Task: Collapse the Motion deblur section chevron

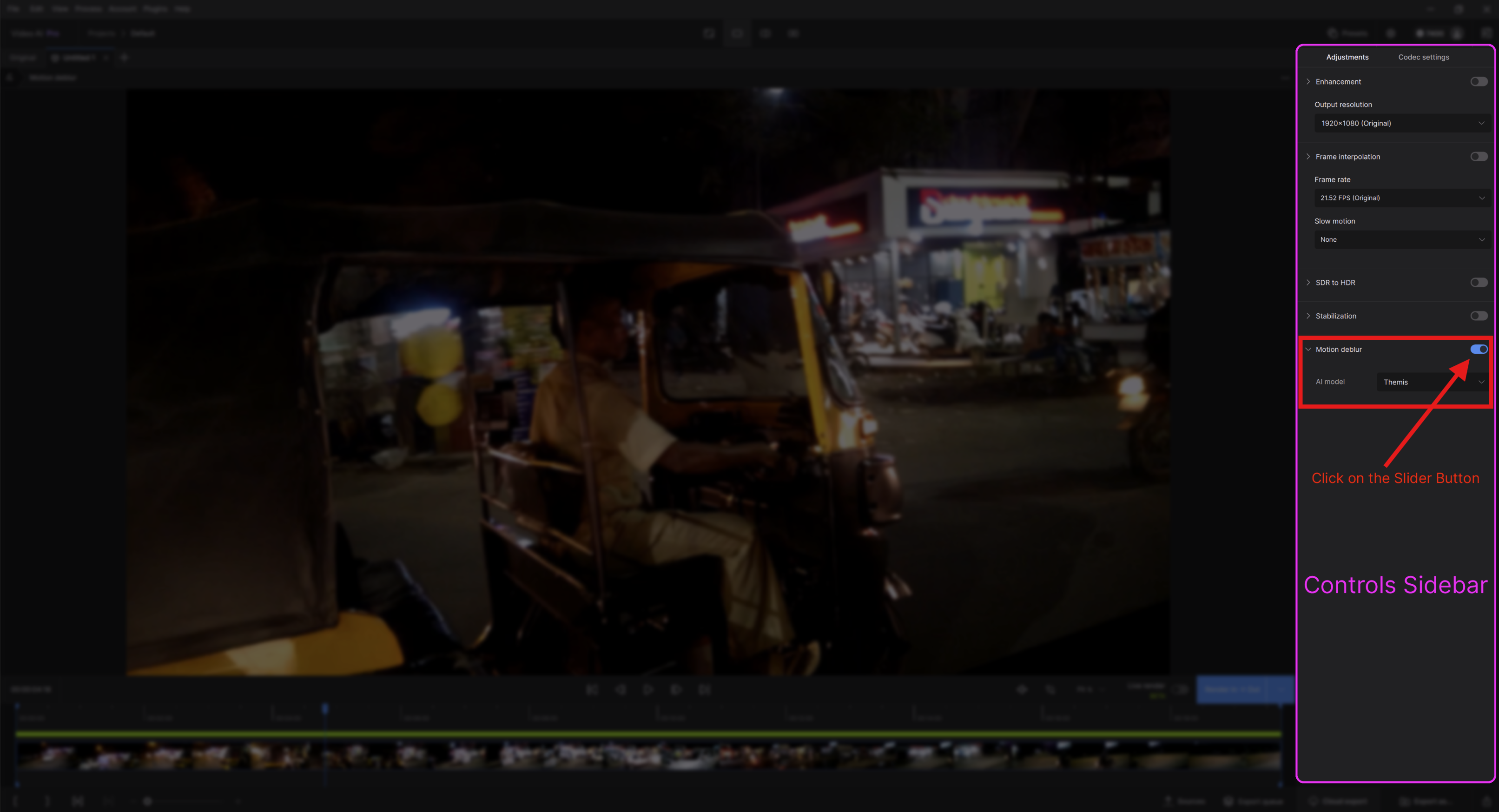Action: [x=1308, y=349]
